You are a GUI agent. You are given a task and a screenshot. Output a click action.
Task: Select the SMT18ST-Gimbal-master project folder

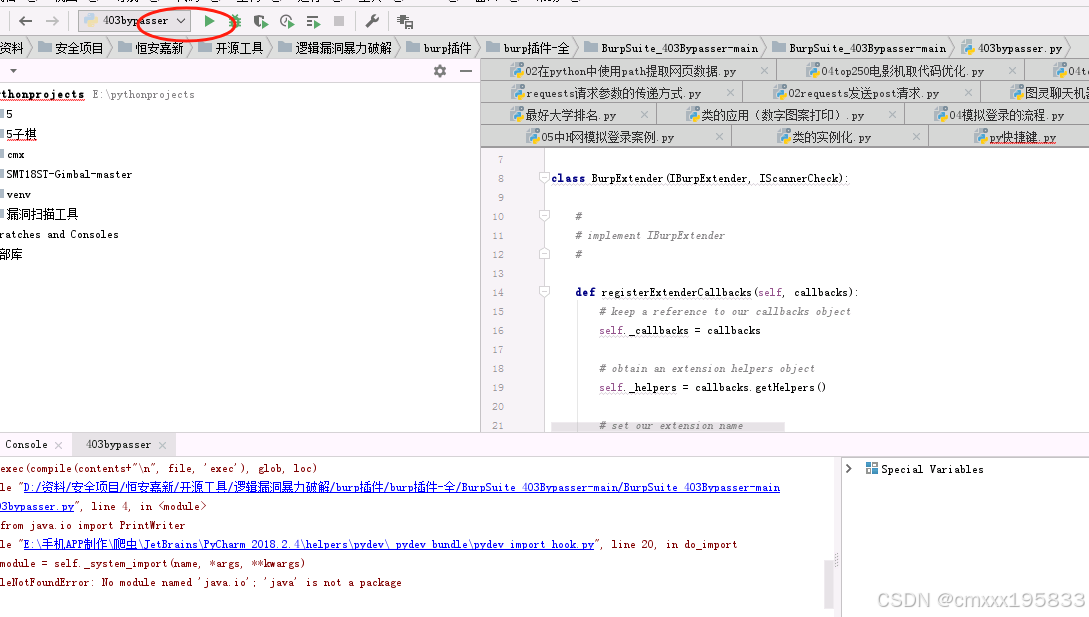[67, 173]
